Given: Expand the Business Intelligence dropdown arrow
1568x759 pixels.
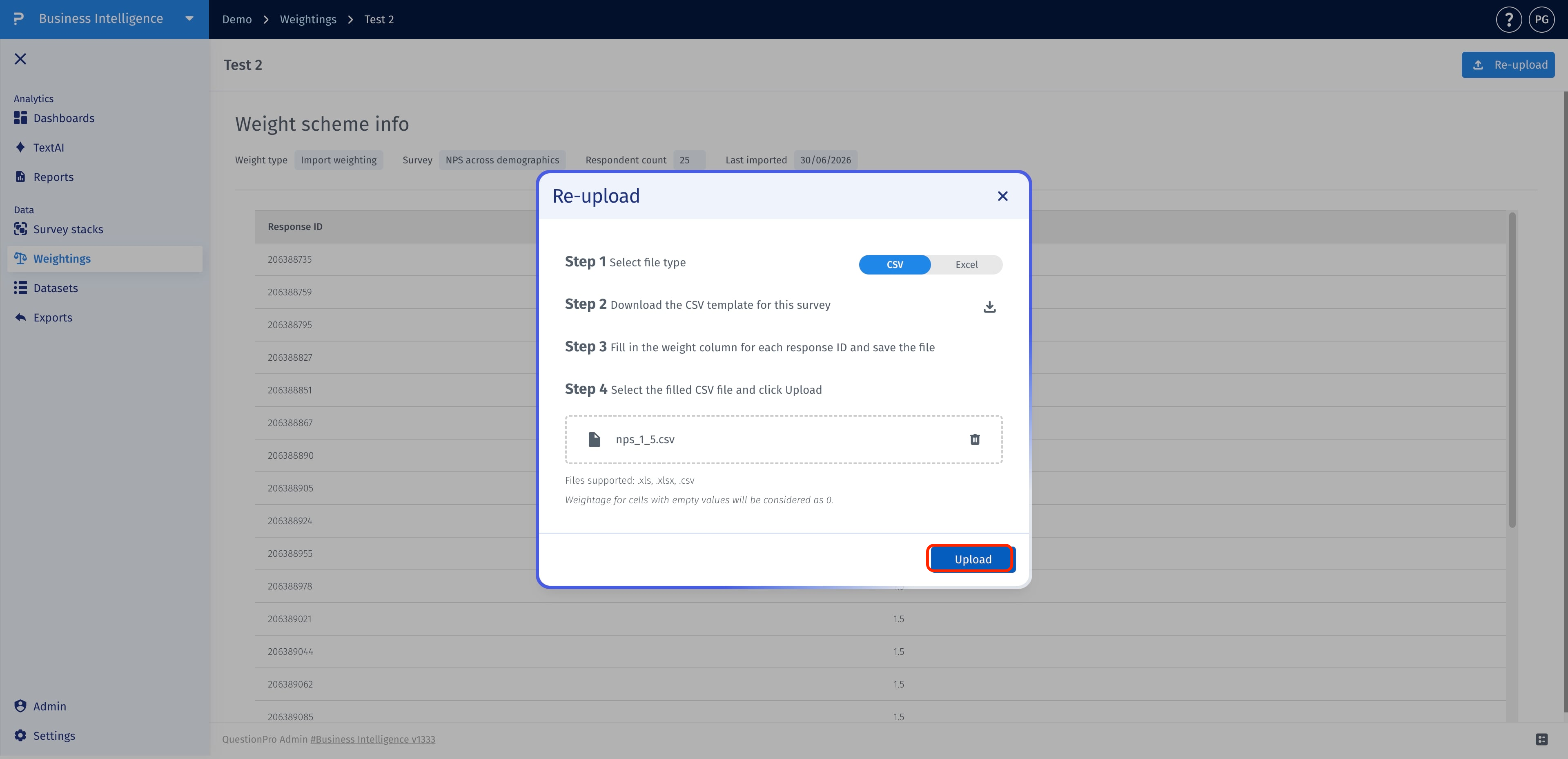Looking at the screenshot, I should [x=189, y=19].
